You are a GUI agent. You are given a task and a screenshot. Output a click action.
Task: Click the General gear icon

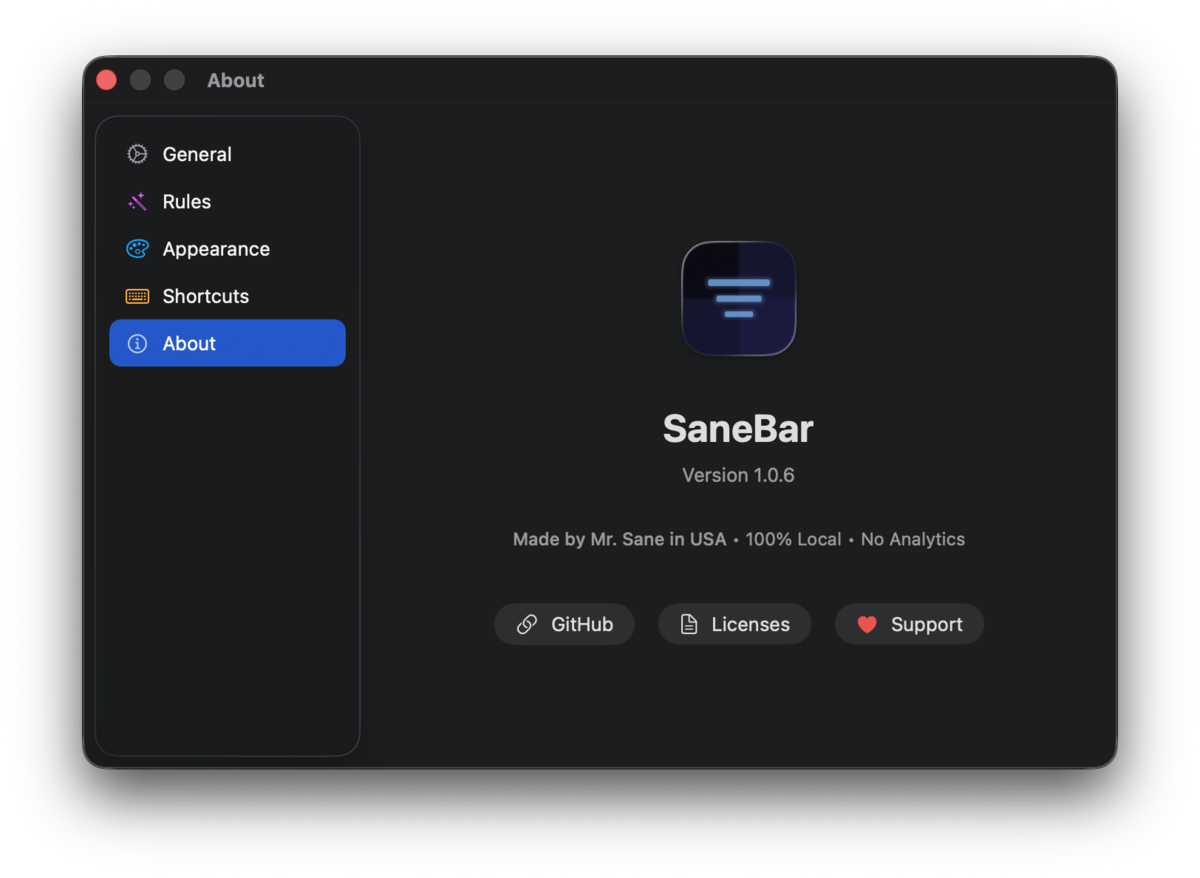(137, 154)
